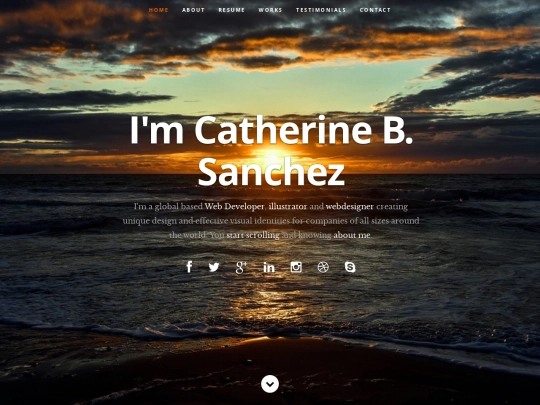The width and height of the screenshot is (540, 405).
Task: Follow the 'start scrolling' text link
Action: coord(253,235)
